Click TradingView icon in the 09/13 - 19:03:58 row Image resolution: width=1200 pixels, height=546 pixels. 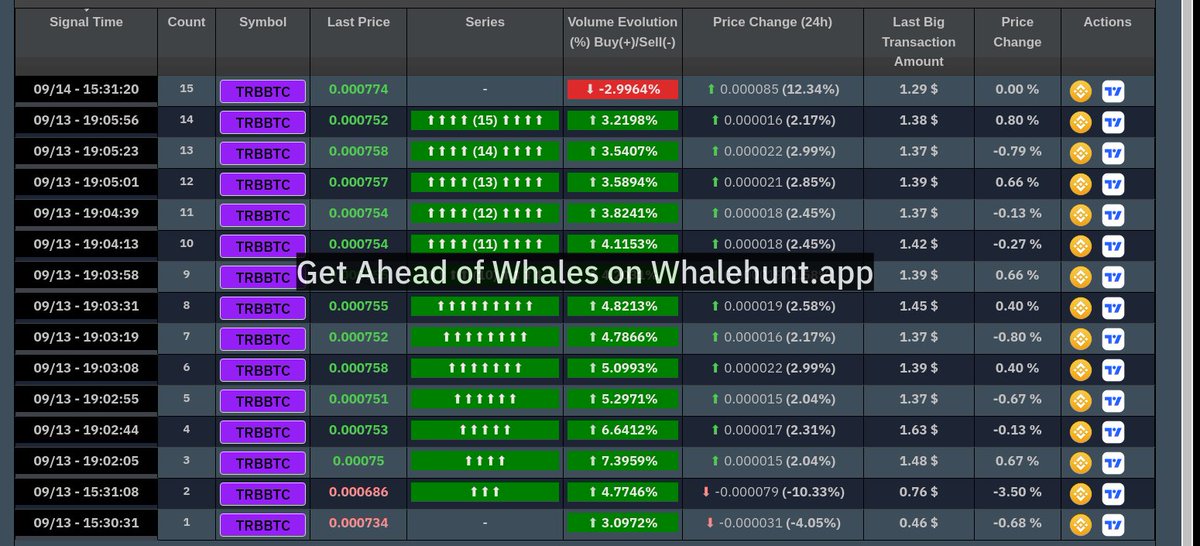(1113, 277)
